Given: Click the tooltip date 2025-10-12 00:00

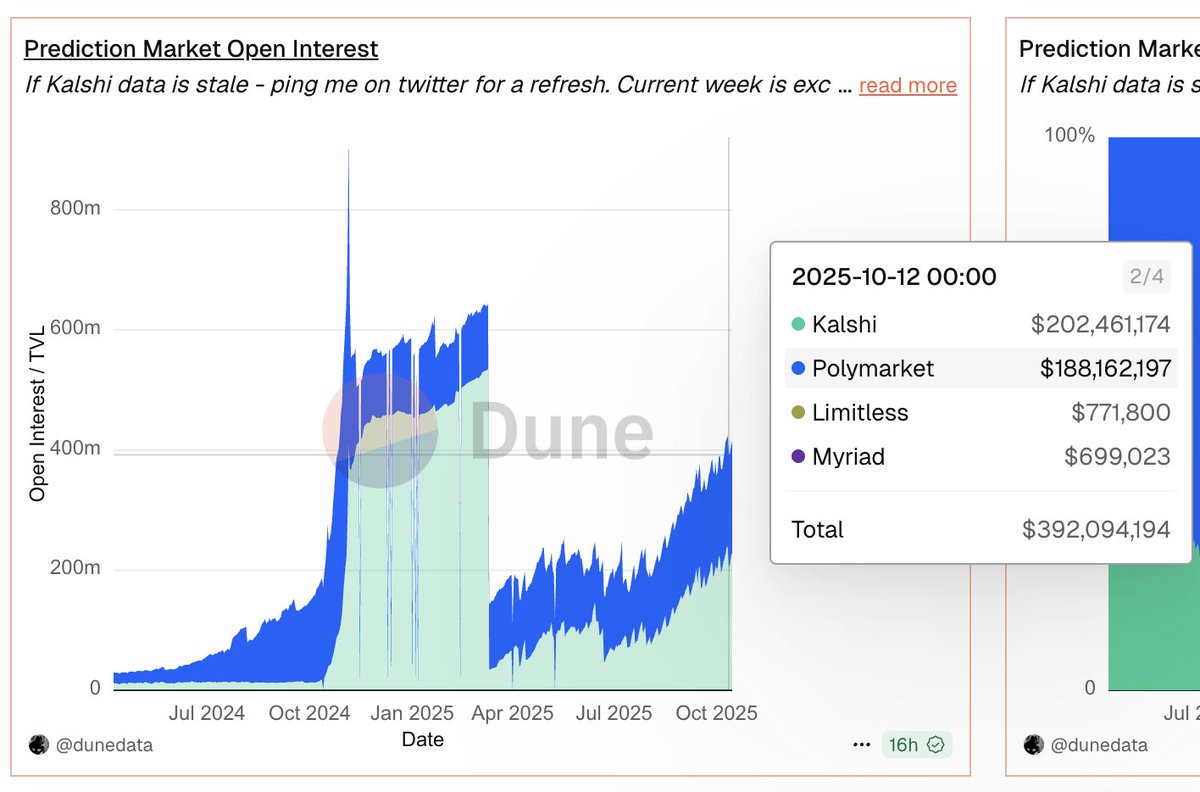Looking at the screenshot, I should point(894,276).
